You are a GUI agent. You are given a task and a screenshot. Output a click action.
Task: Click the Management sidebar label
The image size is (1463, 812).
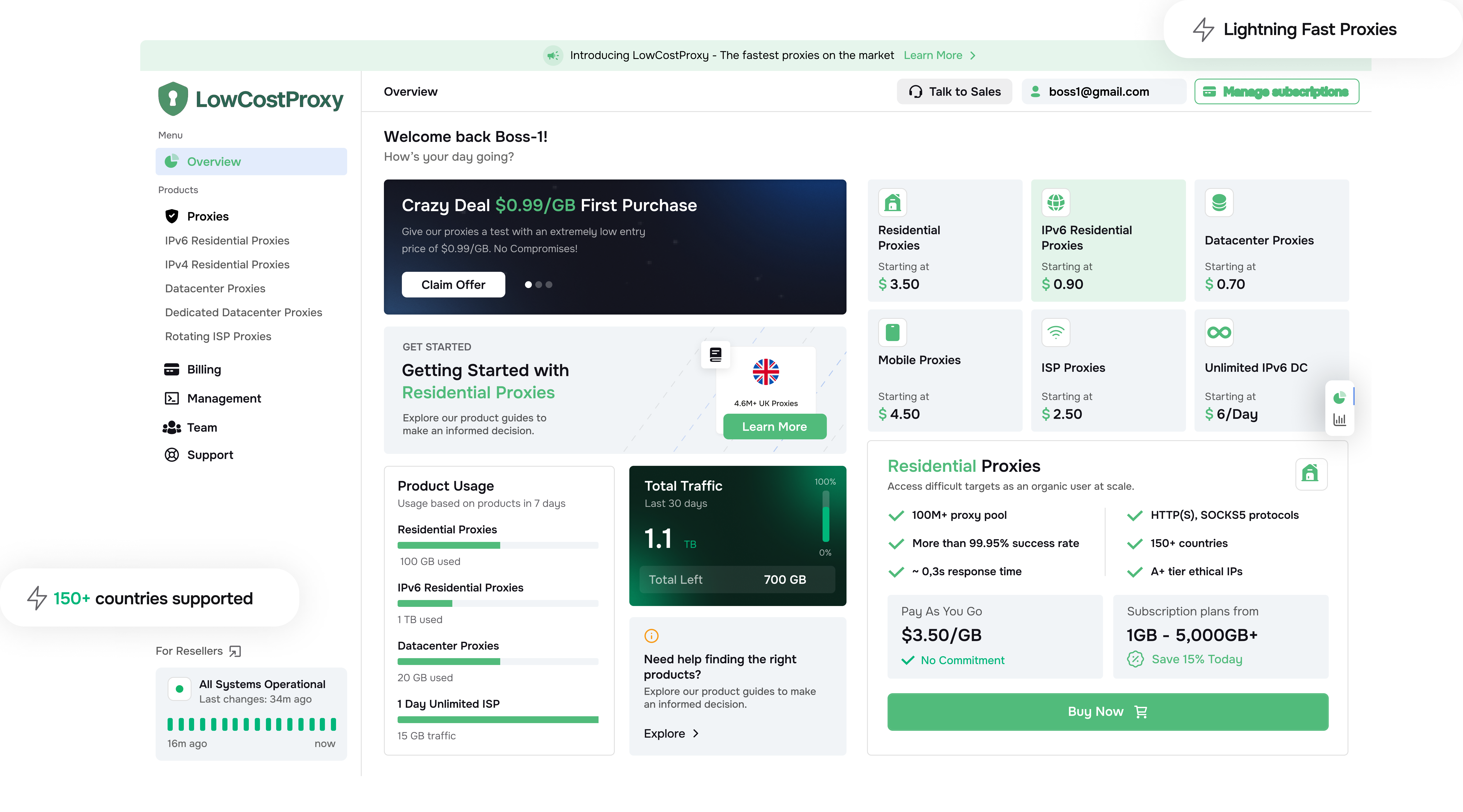tap(224, 398)
